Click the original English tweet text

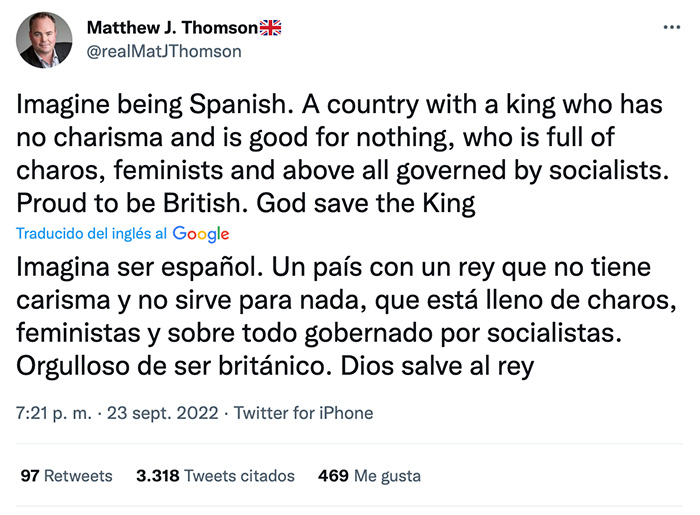pyautogui.click(x=343, y=154)
